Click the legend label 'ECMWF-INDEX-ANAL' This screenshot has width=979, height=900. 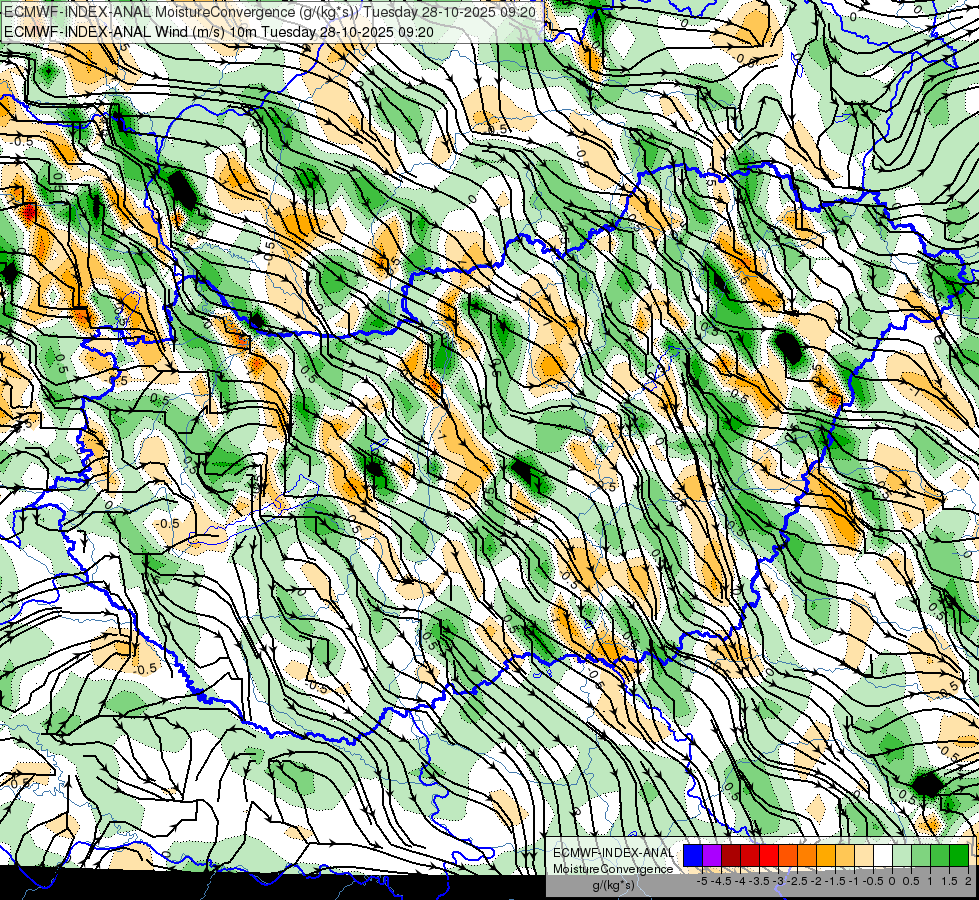click(613, 853)
